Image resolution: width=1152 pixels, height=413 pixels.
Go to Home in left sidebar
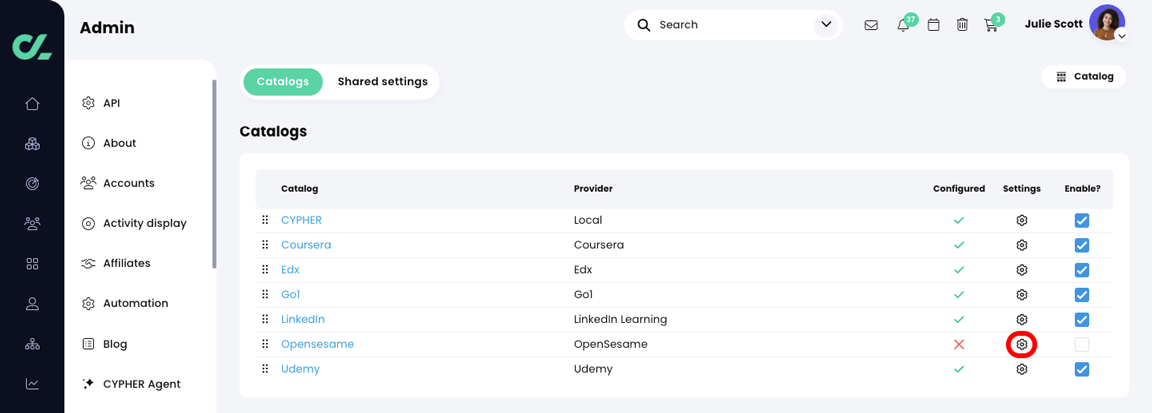tap(32, 104)
